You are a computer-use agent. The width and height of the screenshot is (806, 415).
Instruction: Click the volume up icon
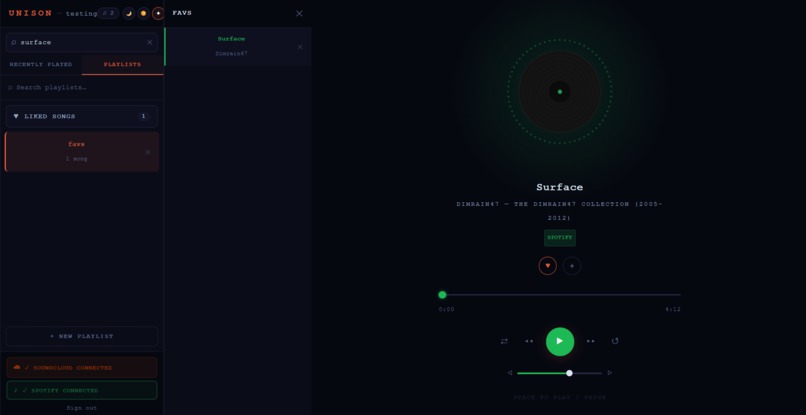(x=610, y=373)
